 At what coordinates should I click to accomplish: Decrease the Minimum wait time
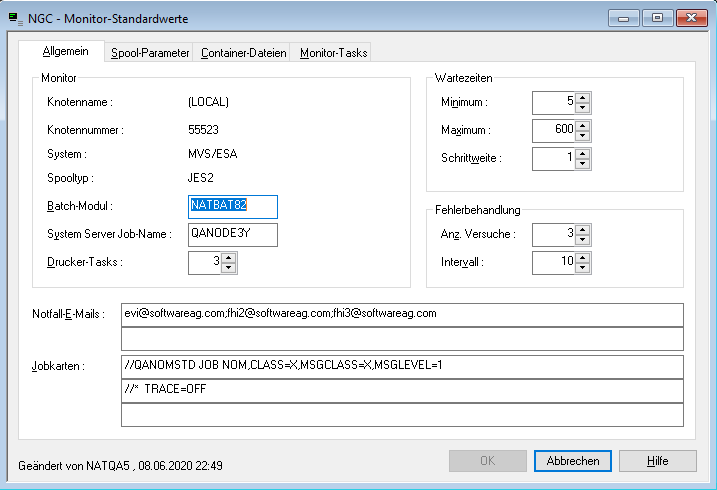[x=582, y=108]
